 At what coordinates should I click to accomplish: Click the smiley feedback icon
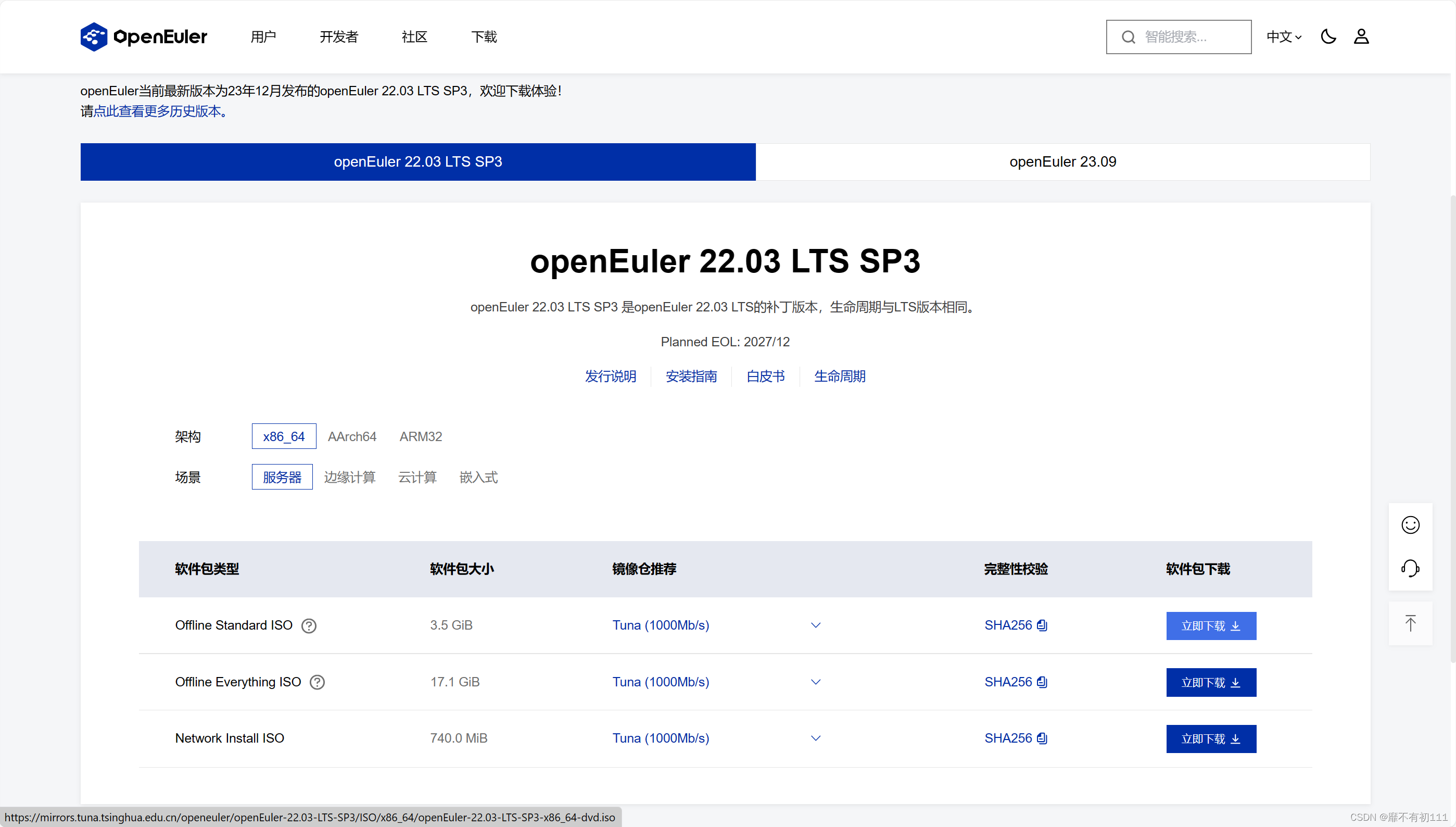(x=1410, y=525)
